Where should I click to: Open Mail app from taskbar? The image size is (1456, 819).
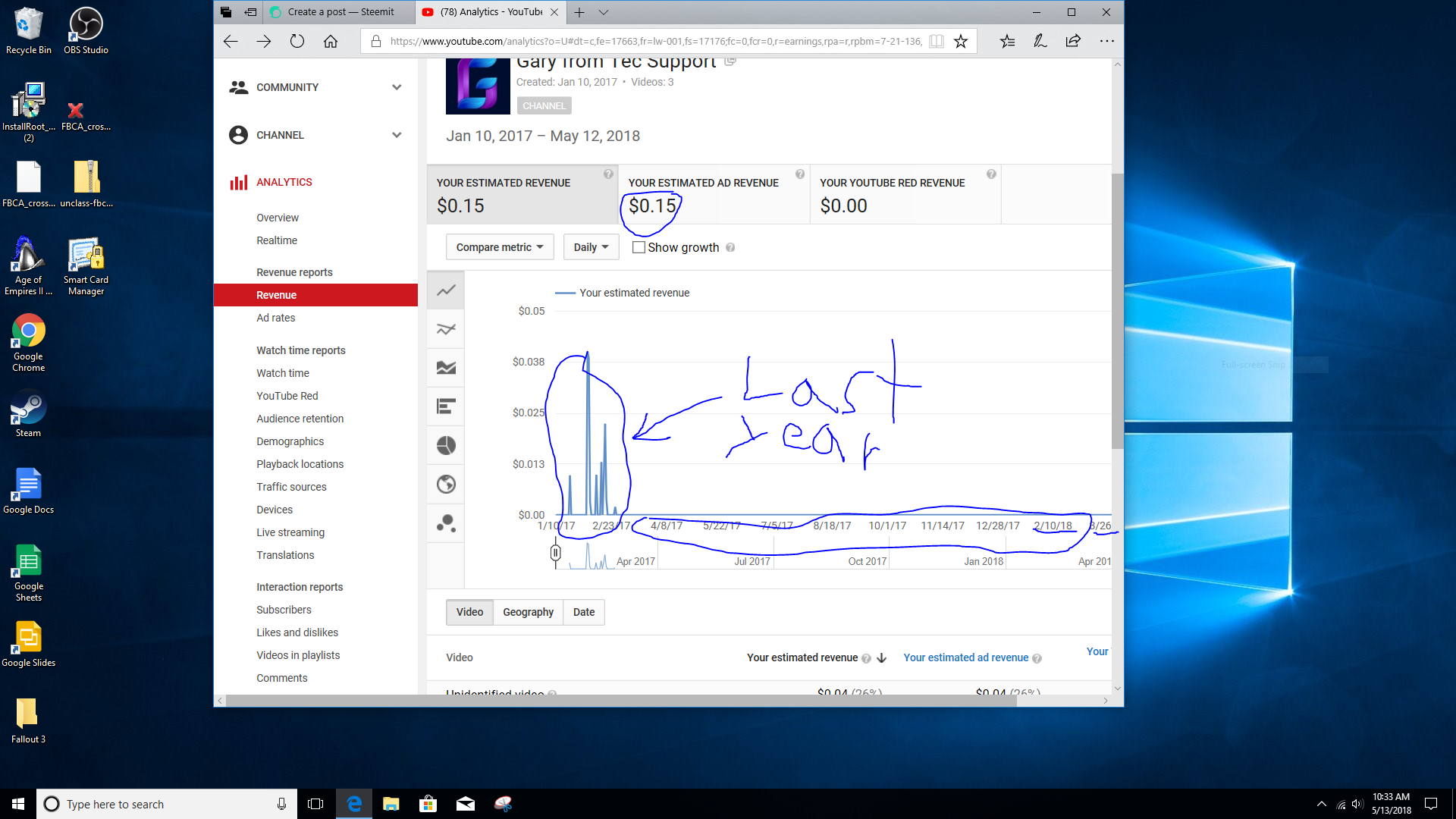click(466, 804)
